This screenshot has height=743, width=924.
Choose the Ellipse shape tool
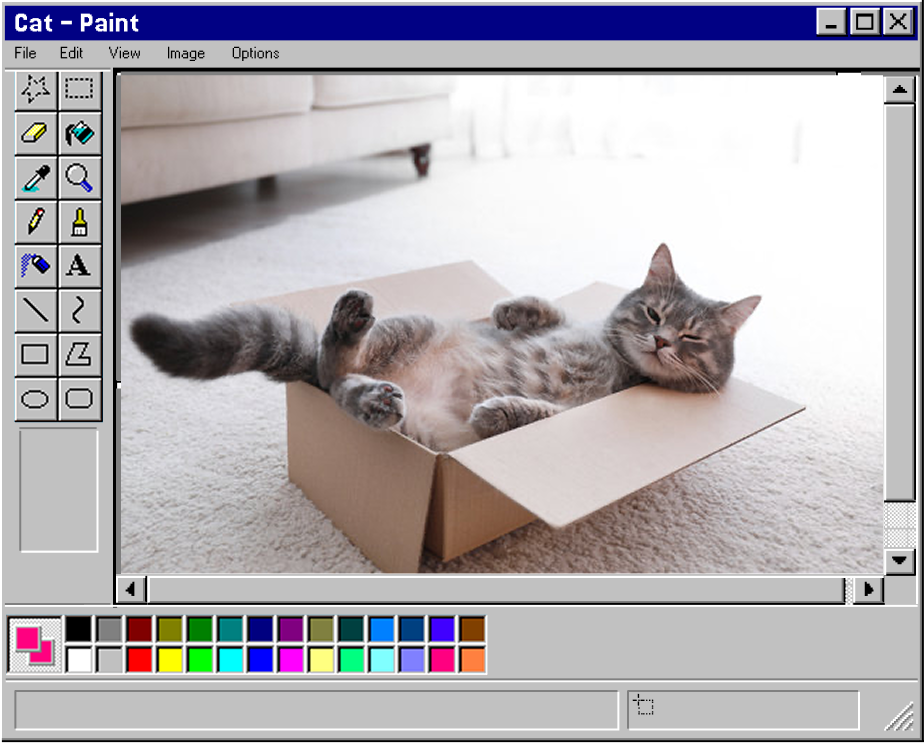[36, 399]
